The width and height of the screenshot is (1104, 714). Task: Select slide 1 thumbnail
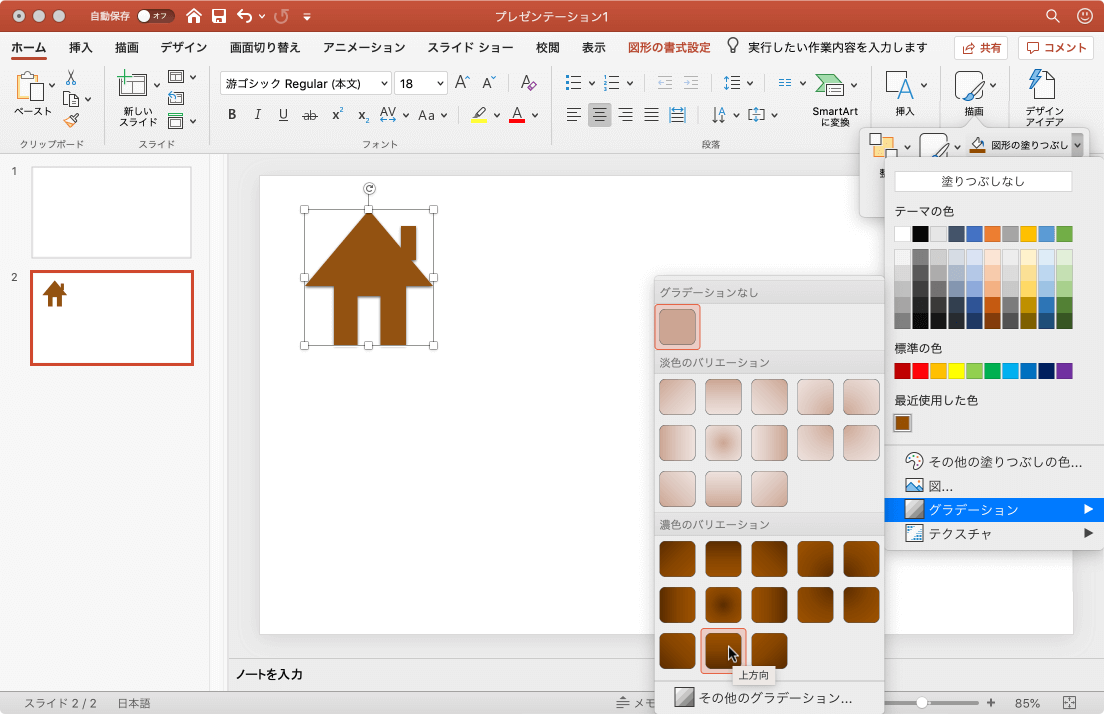coord(111,212)
